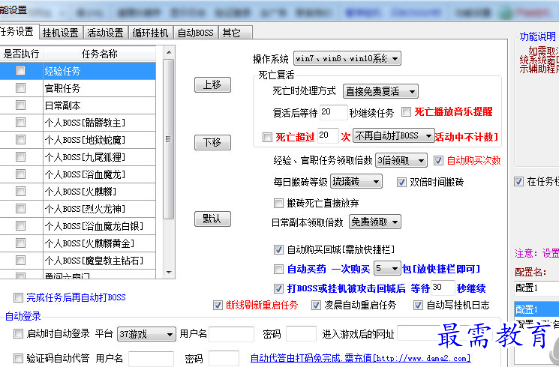559x367 pixels.
Task: Uncheck 断线刷新重启任务 option
Action: [217, 305]
